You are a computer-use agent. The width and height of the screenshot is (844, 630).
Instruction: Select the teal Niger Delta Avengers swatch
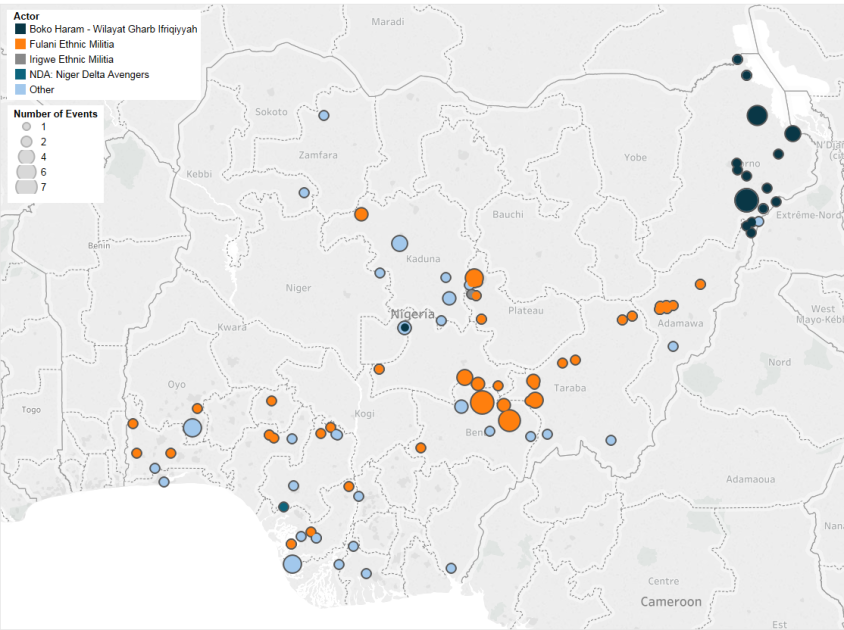[21, 75]
